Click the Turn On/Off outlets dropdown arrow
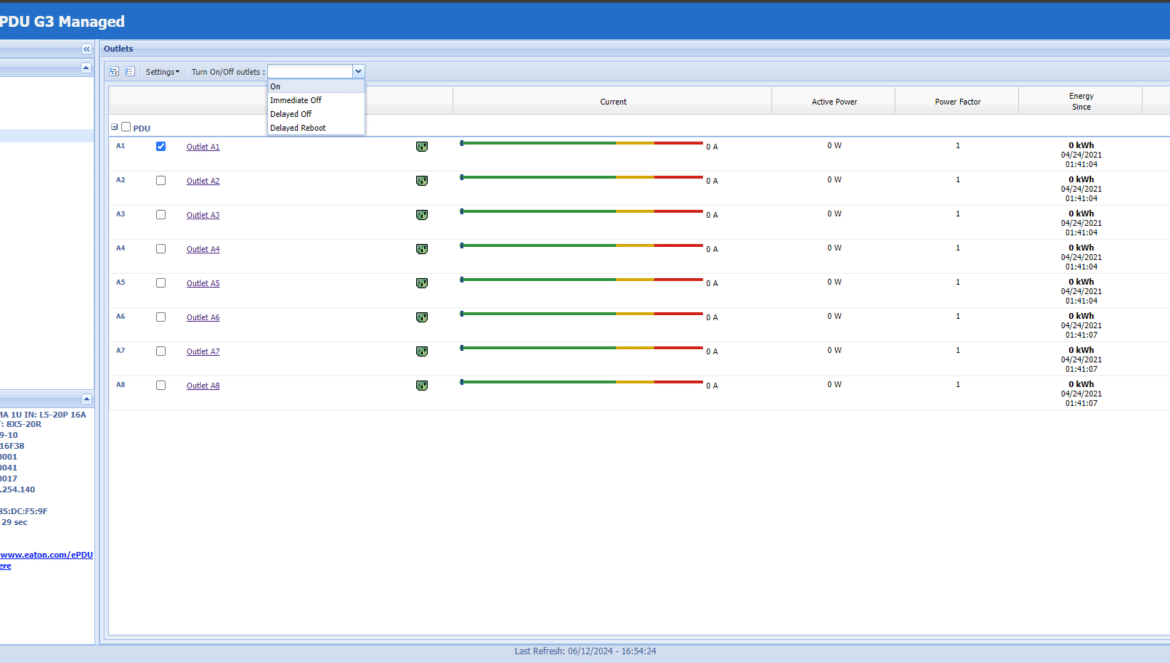The width and height of the screenshot is (1170, 663). tap(358, 72)
